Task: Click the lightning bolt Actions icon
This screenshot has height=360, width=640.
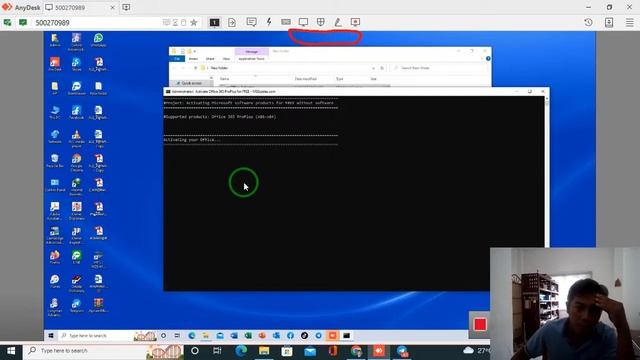Action: pyautogui.click(x=269, y=22)
